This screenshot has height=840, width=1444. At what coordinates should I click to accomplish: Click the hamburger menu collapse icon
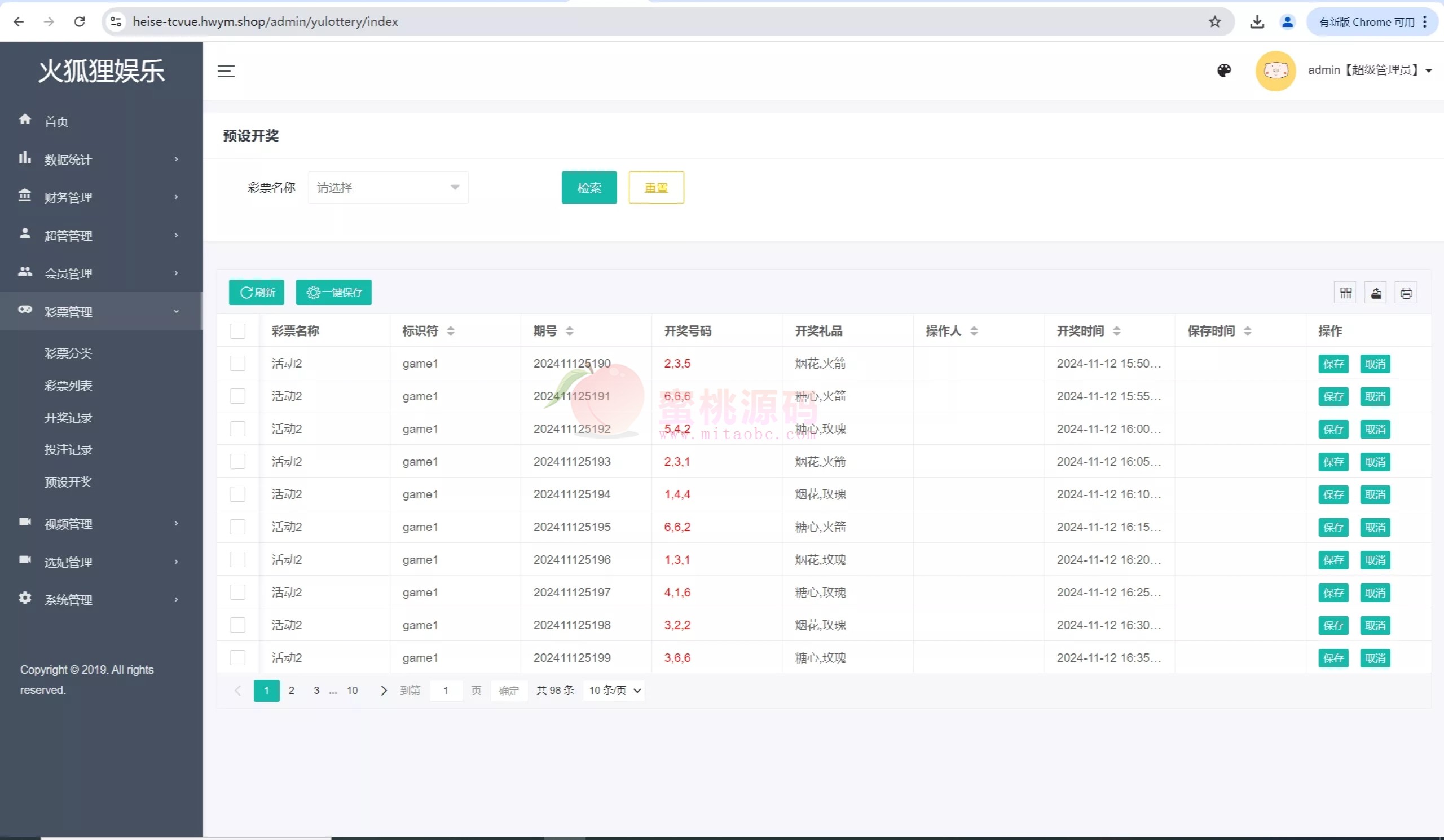pos(226,71)
